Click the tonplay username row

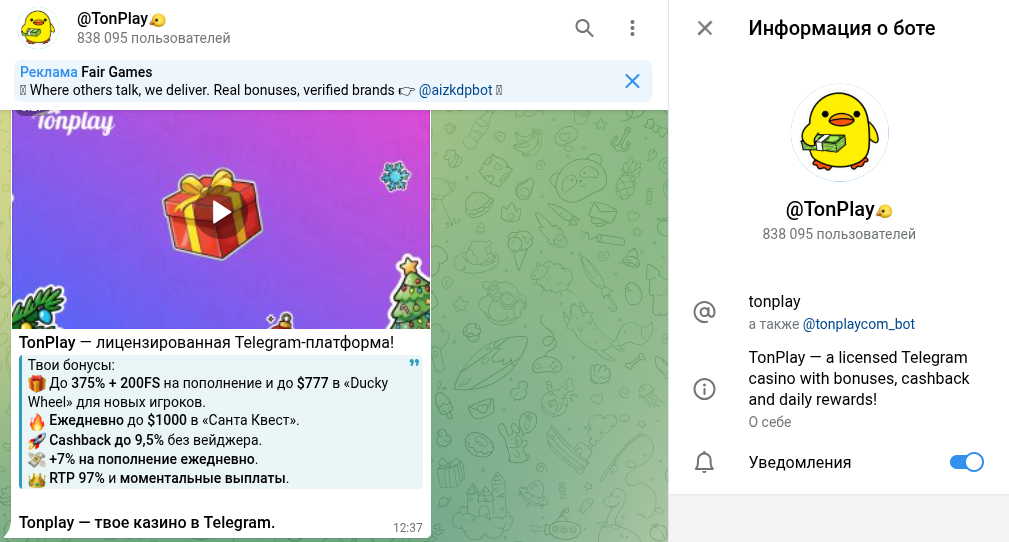pyautogui.click(x=775, y=302)
